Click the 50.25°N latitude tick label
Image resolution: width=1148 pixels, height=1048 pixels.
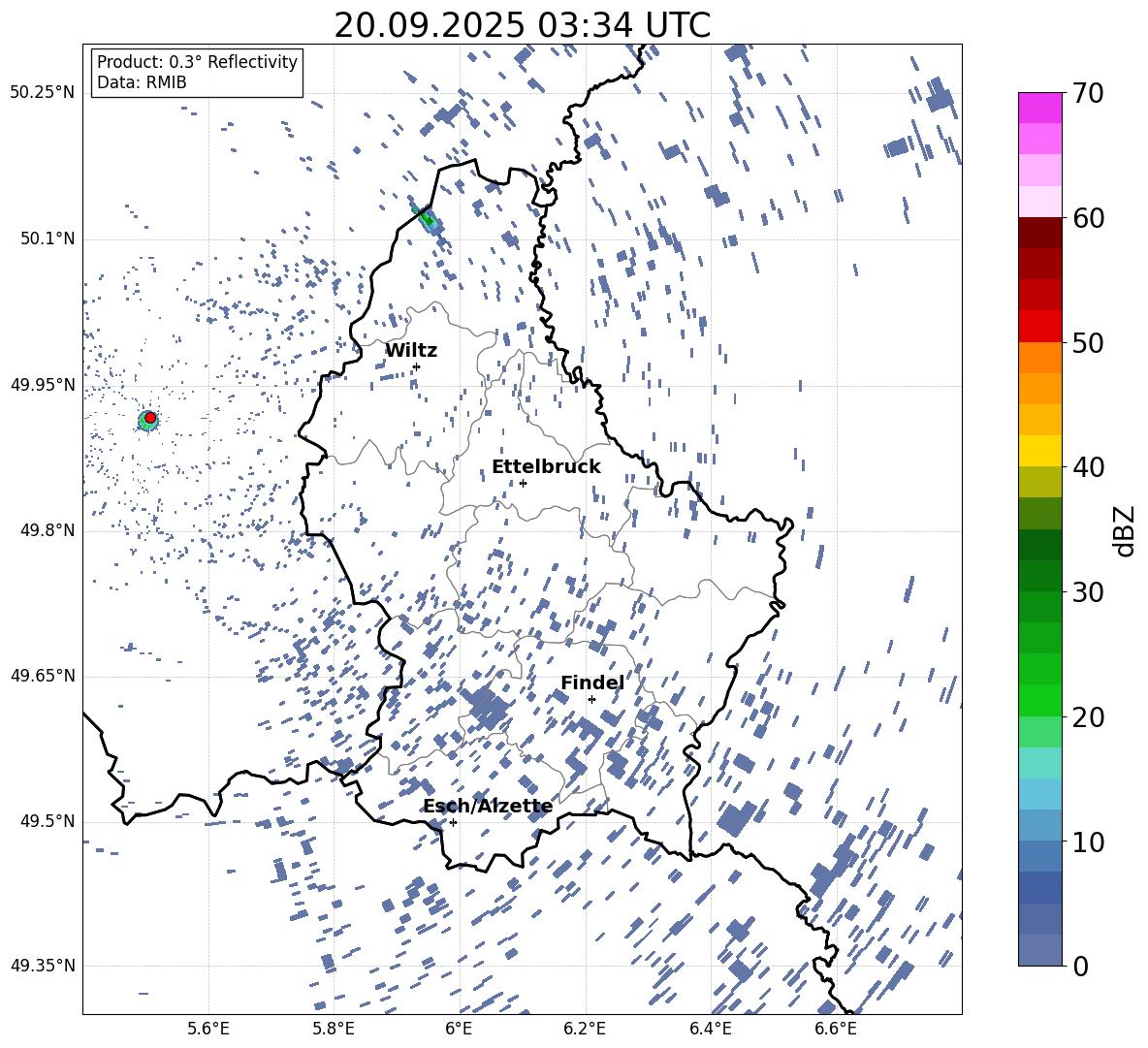coord(43,93)
